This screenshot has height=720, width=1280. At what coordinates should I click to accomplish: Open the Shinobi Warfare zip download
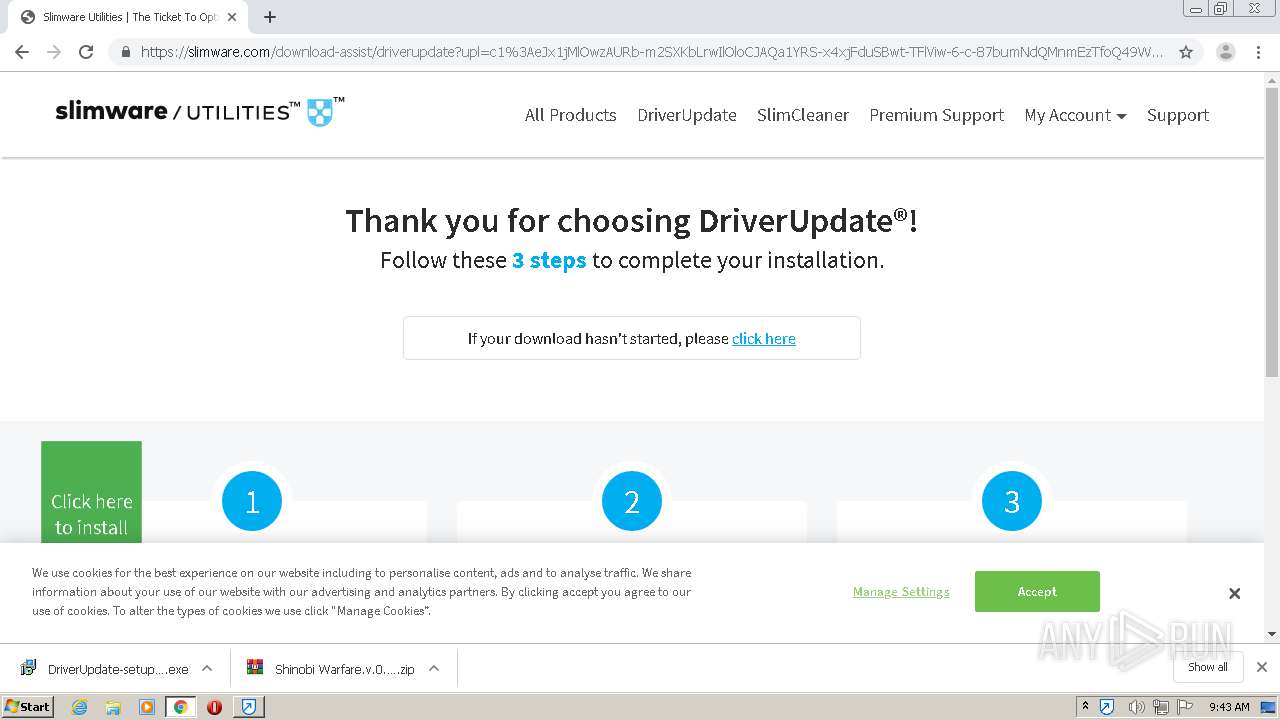point(331,669)
